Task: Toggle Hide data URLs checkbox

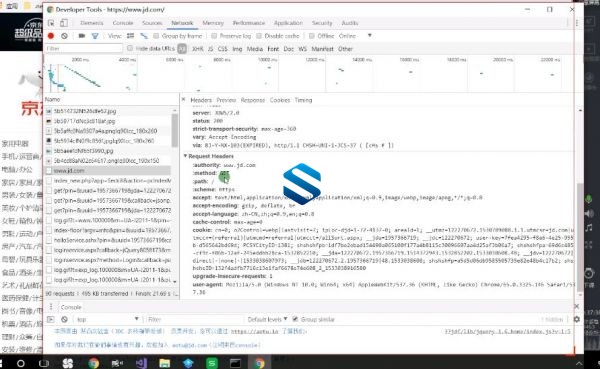Action: click(x=130, y=48)
